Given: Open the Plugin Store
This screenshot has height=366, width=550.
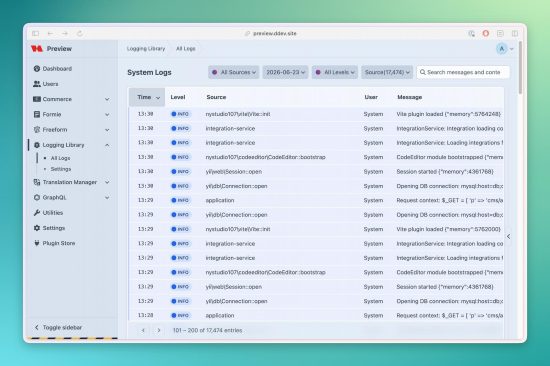Looking at the screenshot, I should click(x=54, y=243).
